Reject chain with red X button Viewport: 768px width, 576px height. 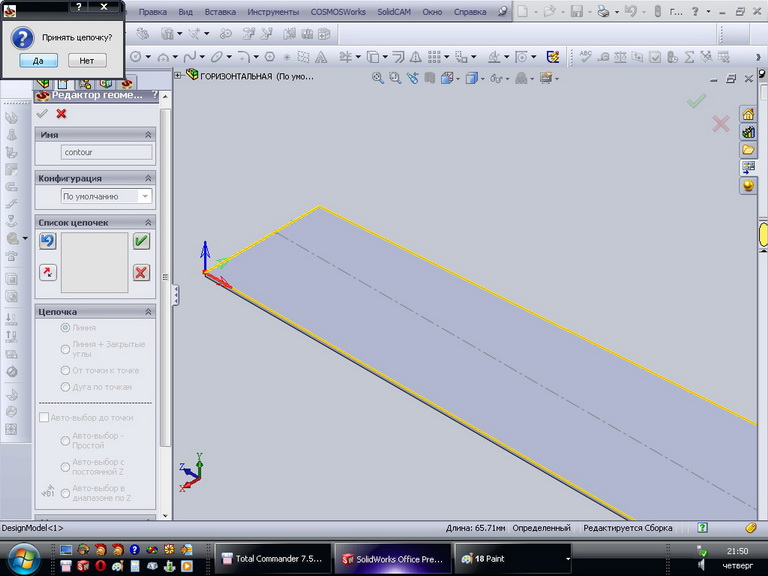[141, 272]
